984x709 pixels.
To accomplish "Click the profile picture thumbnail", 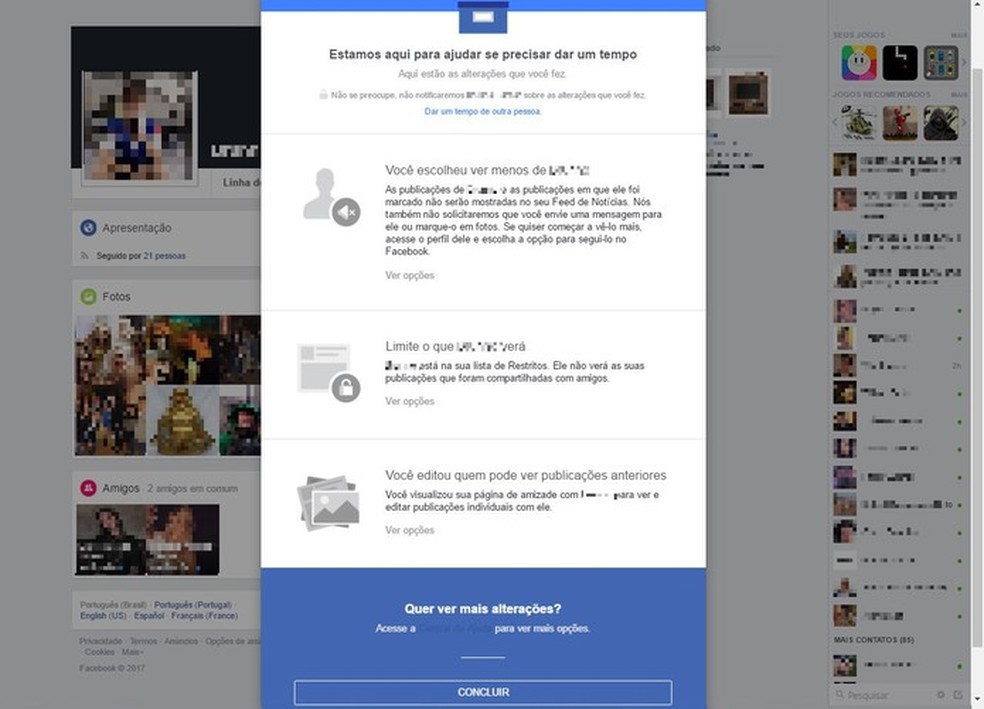I will [x=140, y=126].
